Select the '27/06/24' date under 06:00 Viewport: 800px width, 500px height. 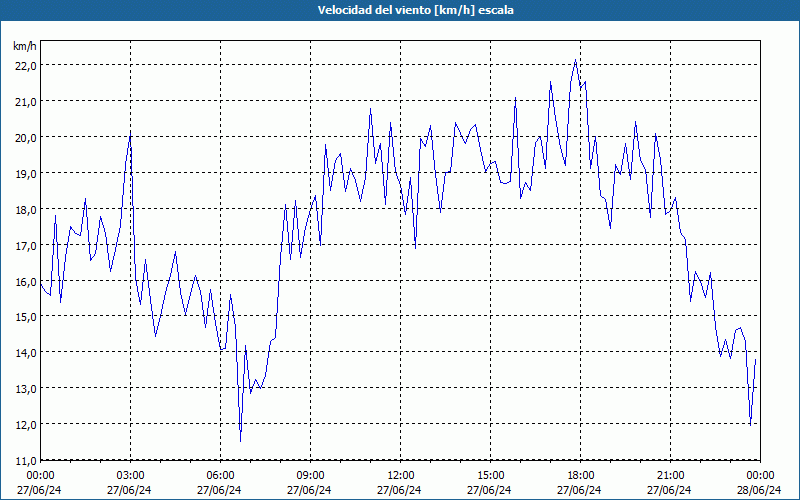219,490
